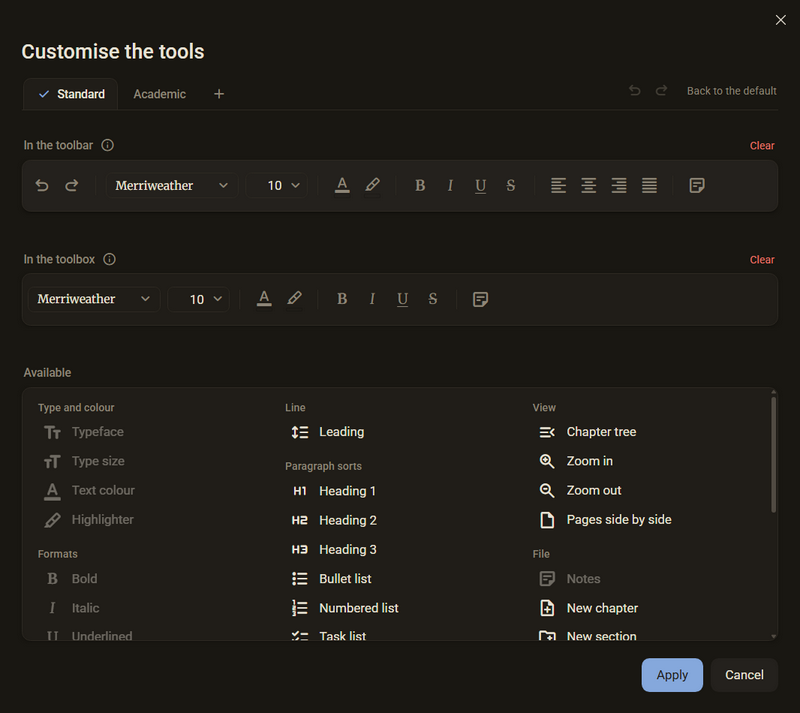Click text colour icon in the toolbar row
This screenshot has width=800, height=713.
(342, 185)
